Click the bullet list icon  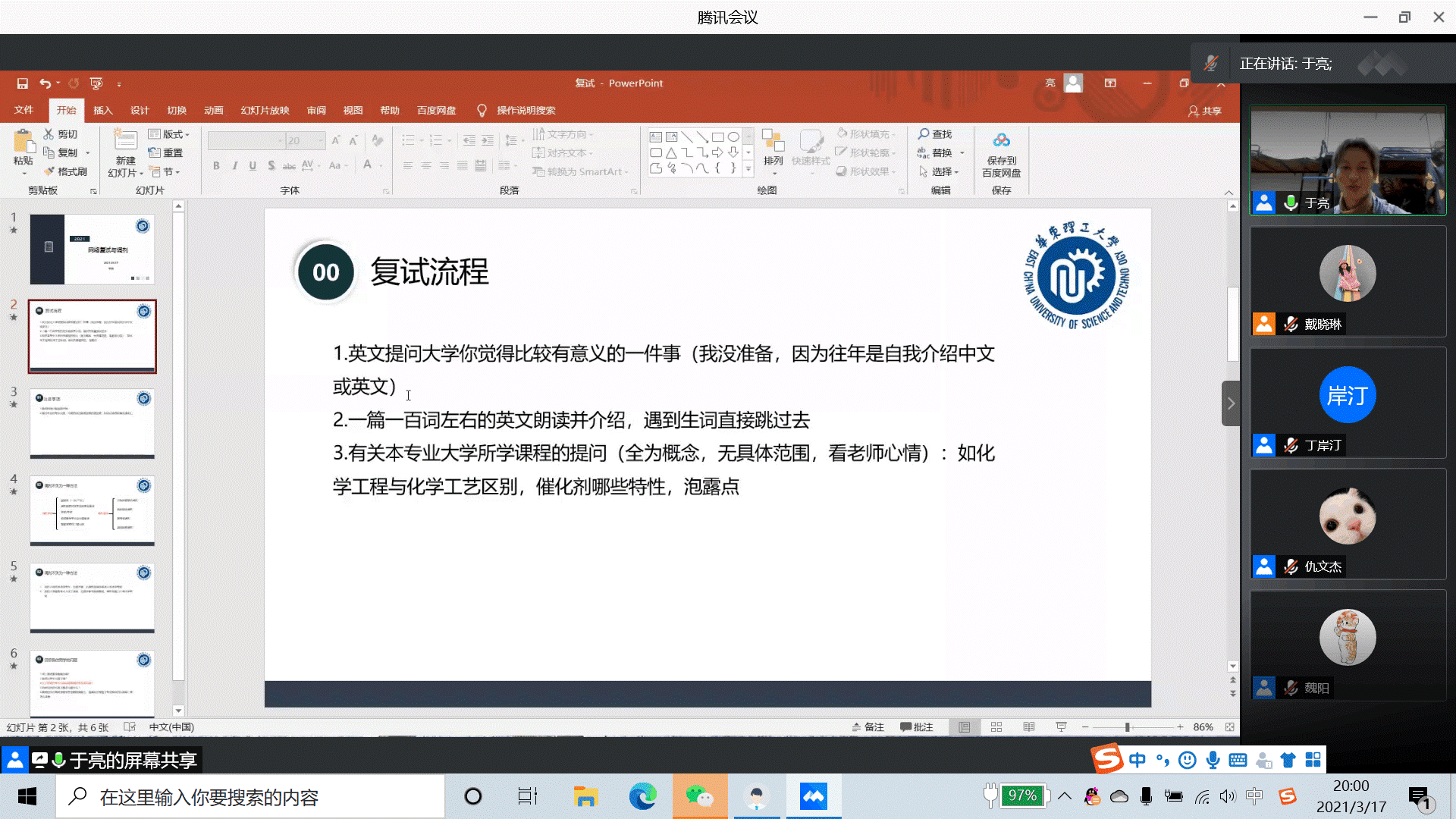click(408, 140)
